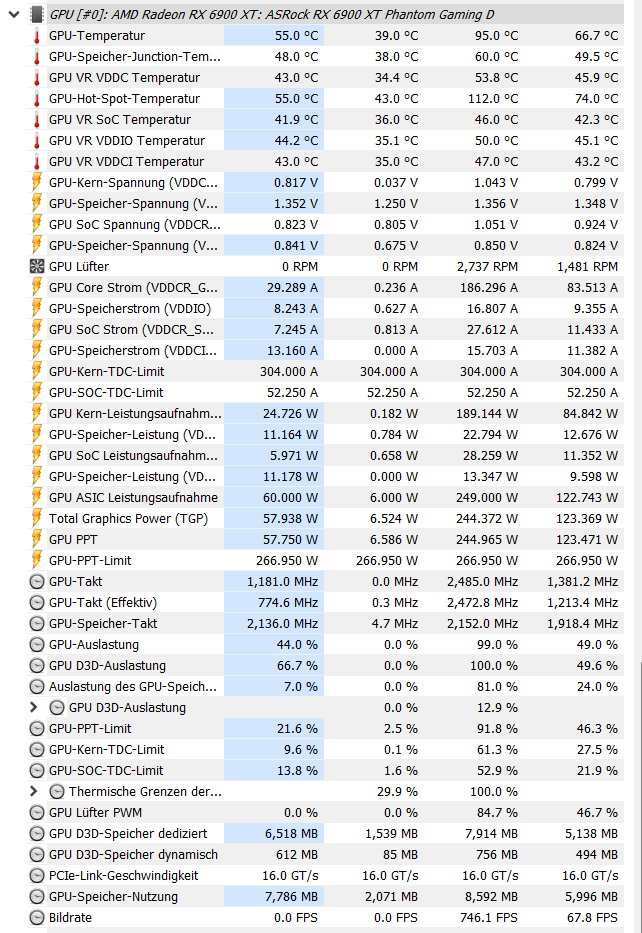Select the lightning icon of GPU Core Strom

point(37,287)
